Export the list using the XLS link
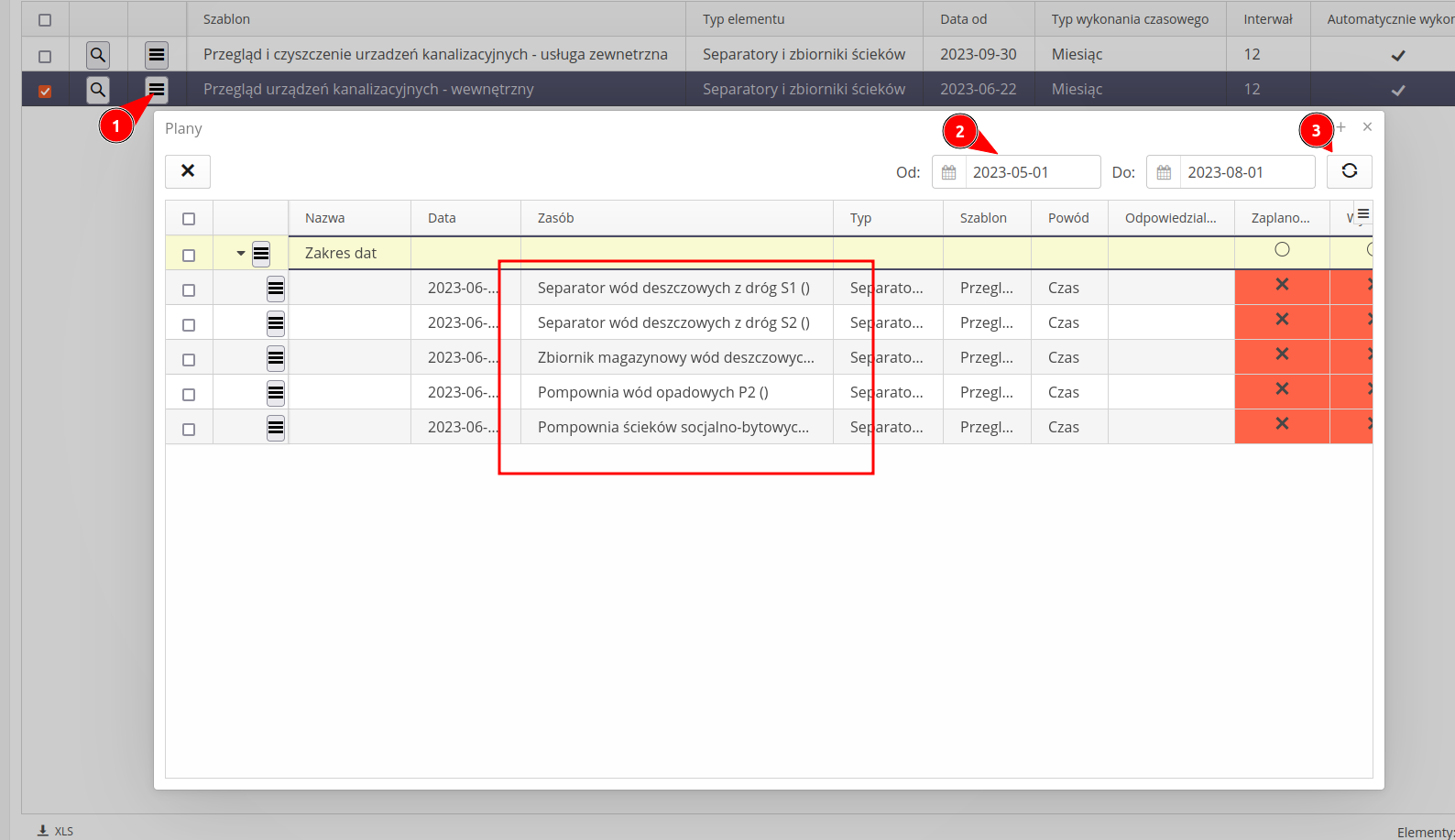1455x840 pixels. point(55,831)
